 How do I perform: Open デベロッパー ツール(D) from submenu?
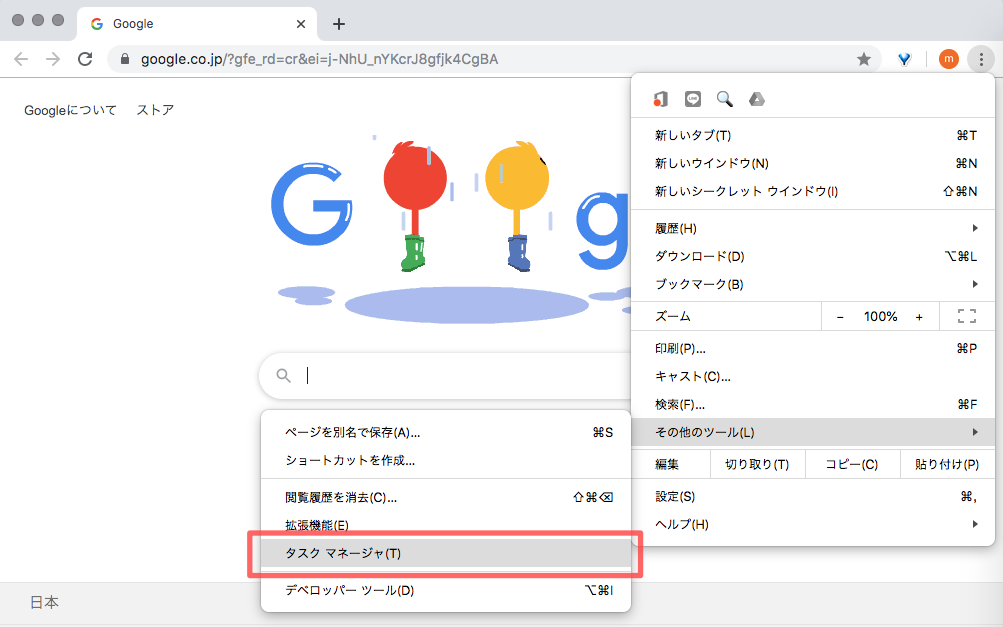pyautogui.click(x=446, y=591)
